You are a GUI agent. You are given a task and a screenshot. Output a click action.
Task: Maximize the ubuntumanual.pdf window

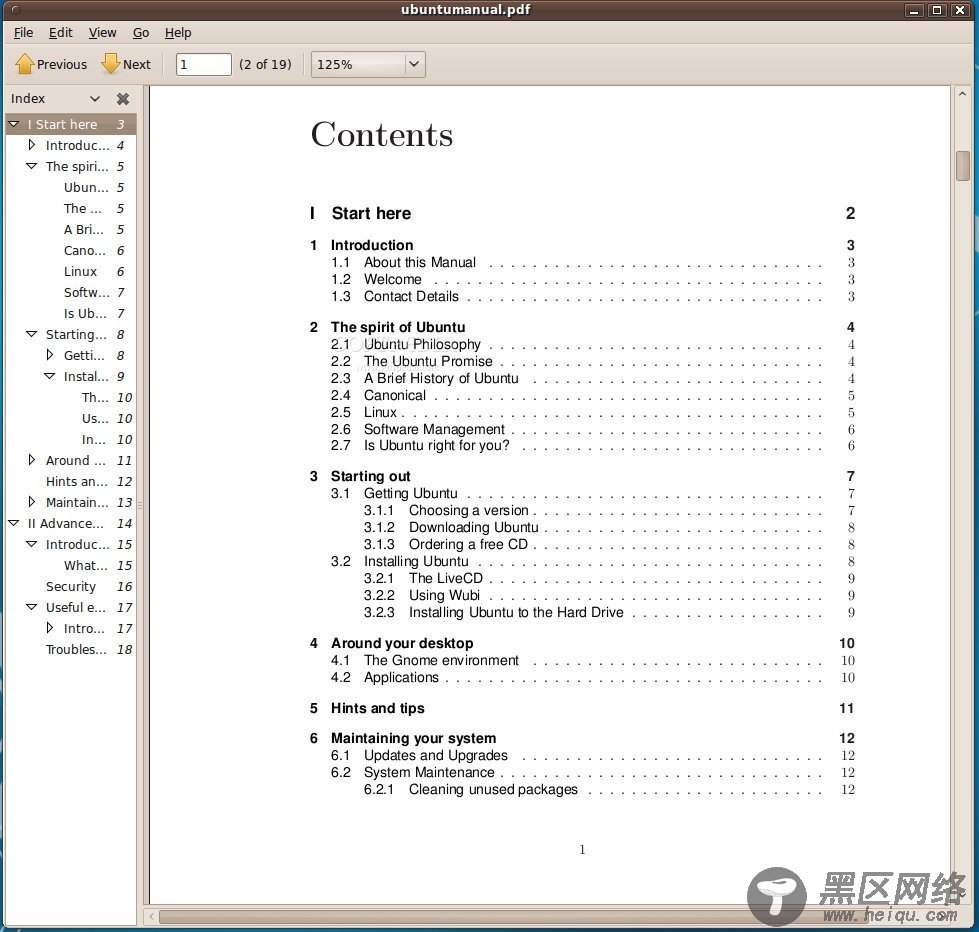[x=937, y=10]
